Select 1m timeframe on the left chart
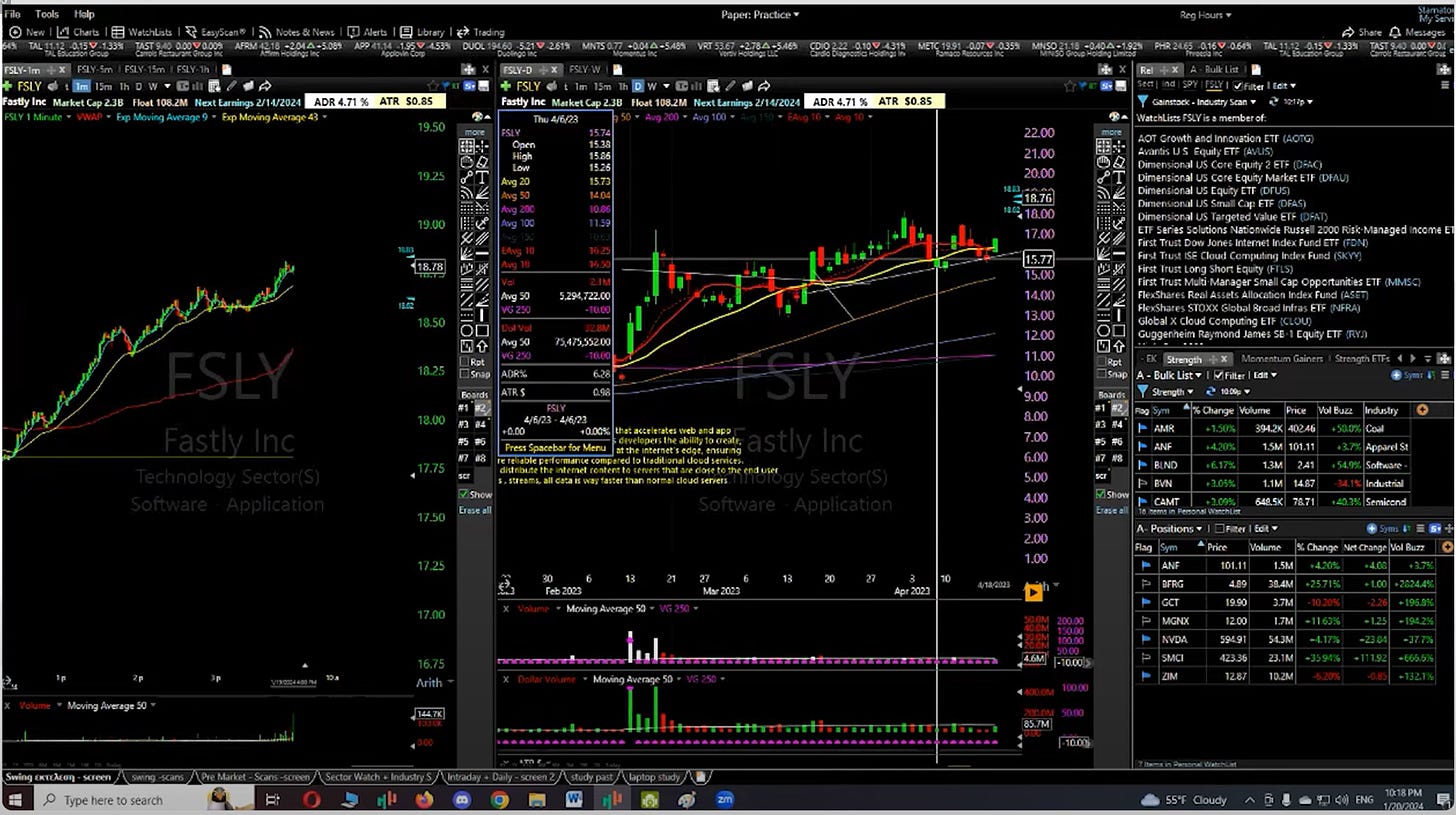Viewport: 1456px width, 815px height. pos(82,86)
